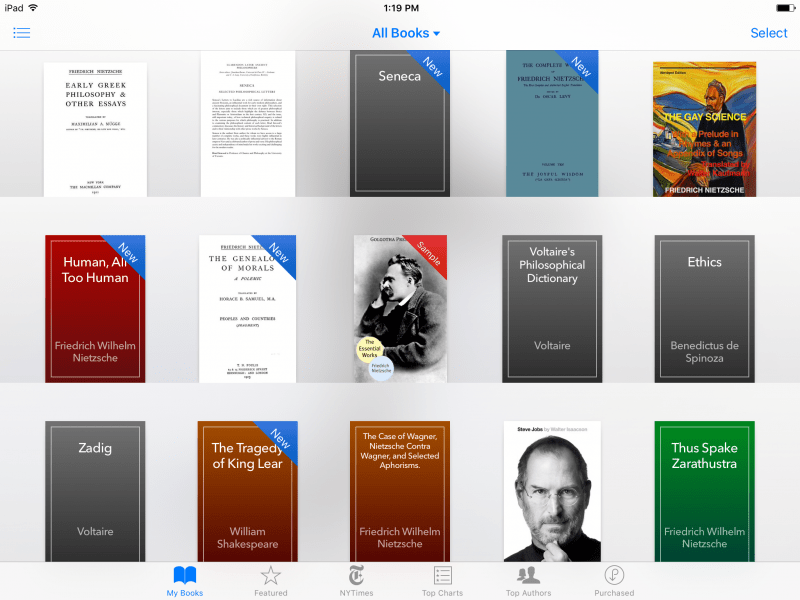800x600 pixels.
Task: Open The Case of Wagner book
Action: (x=400, y=492)
